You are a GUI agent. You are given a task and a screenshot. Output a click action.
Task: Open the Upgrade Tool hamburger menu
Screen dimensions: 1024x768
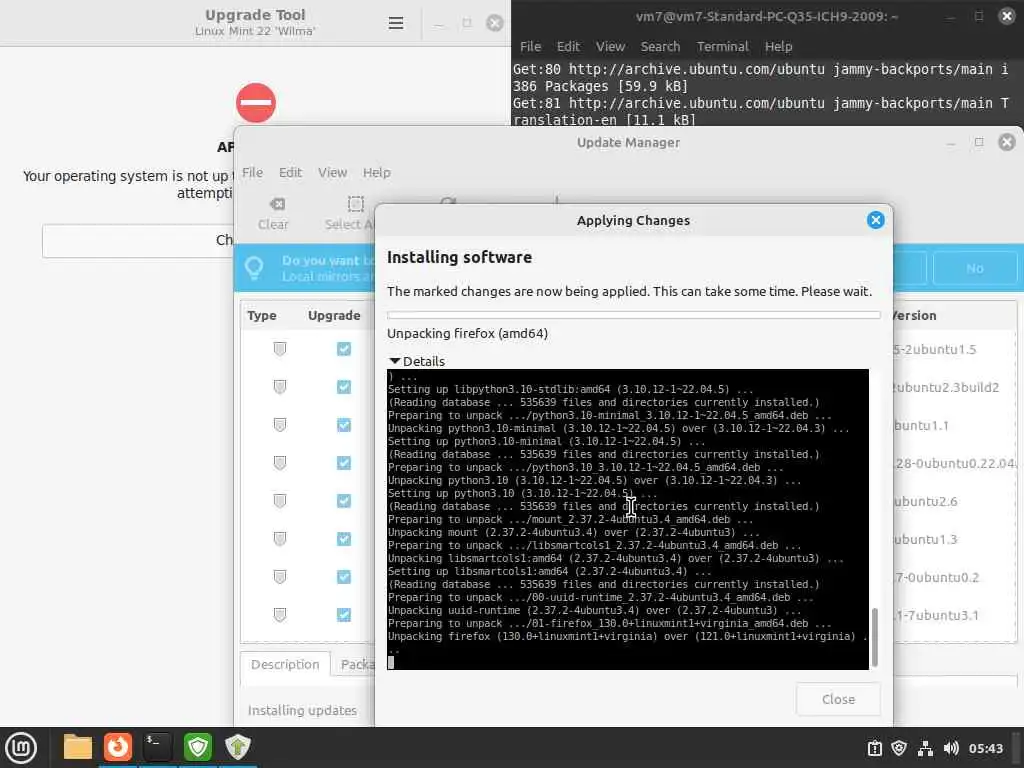(396, 24)
